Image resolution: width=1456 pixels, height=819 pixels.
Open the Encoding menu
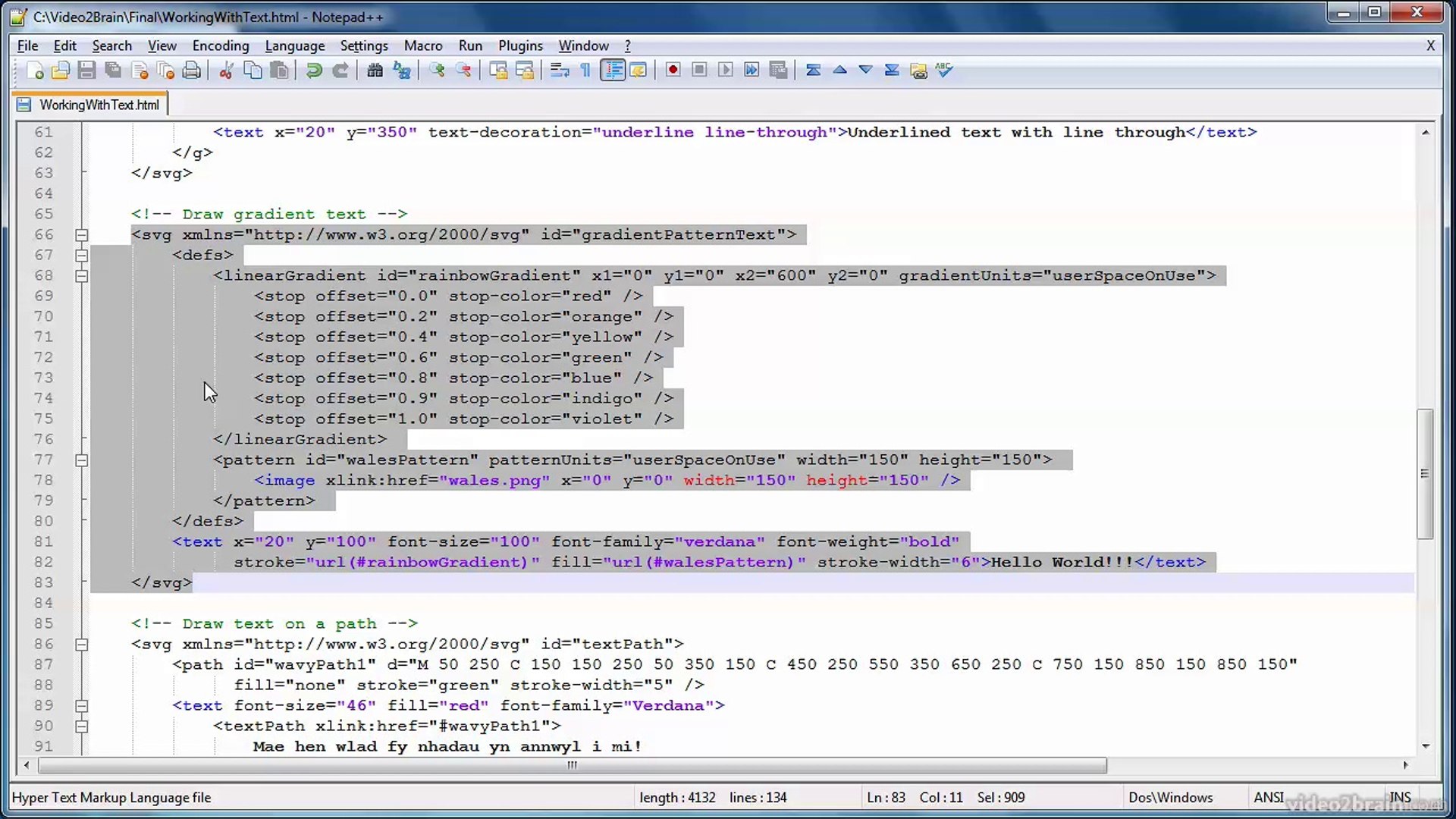click(x=221, y=45)
